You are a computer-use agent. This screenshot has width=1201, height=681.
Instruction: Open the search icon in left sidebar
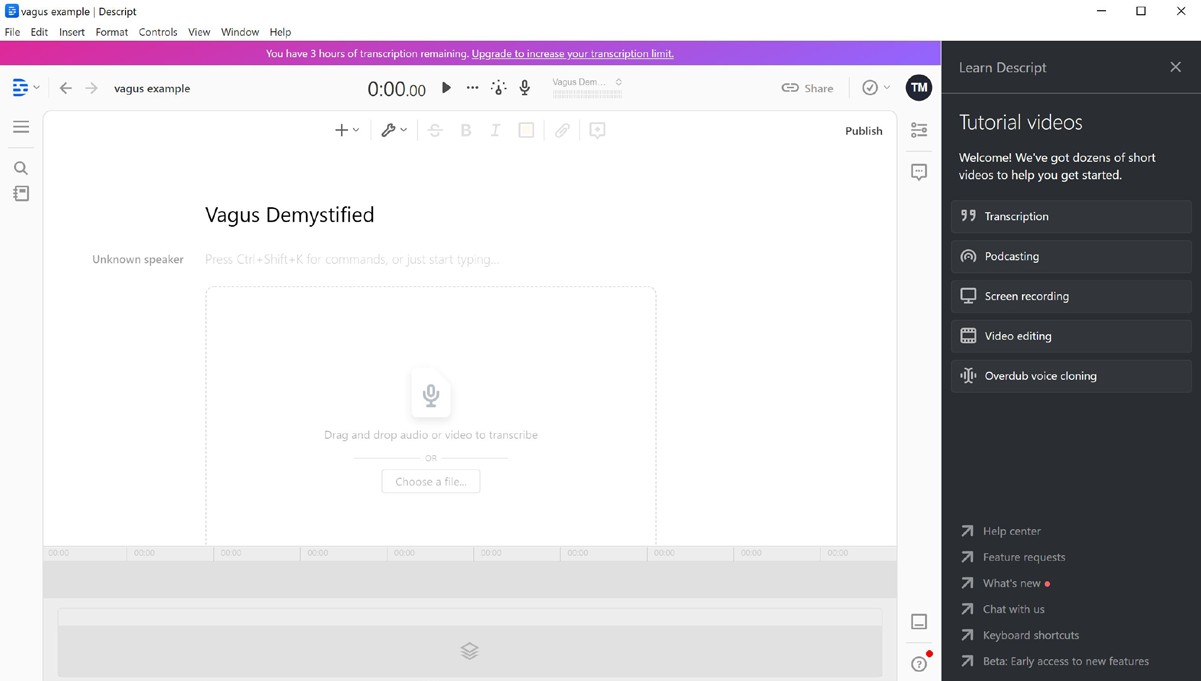click(x=21, y=168)
